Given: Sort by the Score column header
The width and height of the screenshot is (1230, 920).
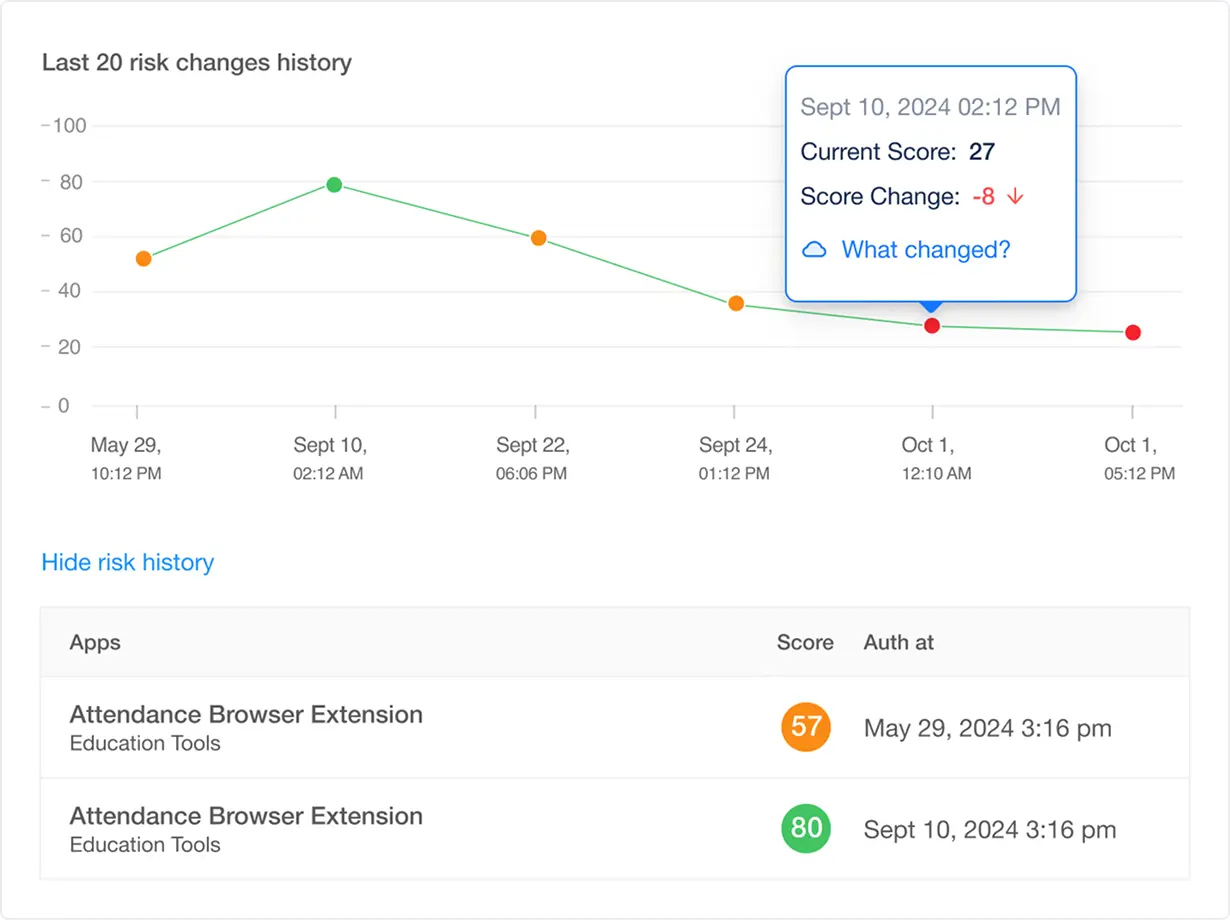Looking at the screenshot, I should (x=804, y=642).
